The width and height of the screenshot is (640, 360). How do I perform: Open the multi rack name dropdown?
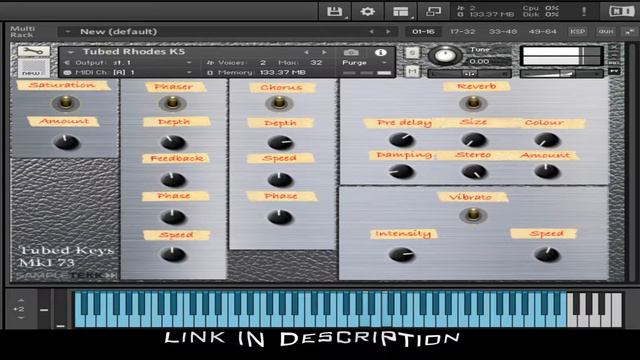(68, 32)
